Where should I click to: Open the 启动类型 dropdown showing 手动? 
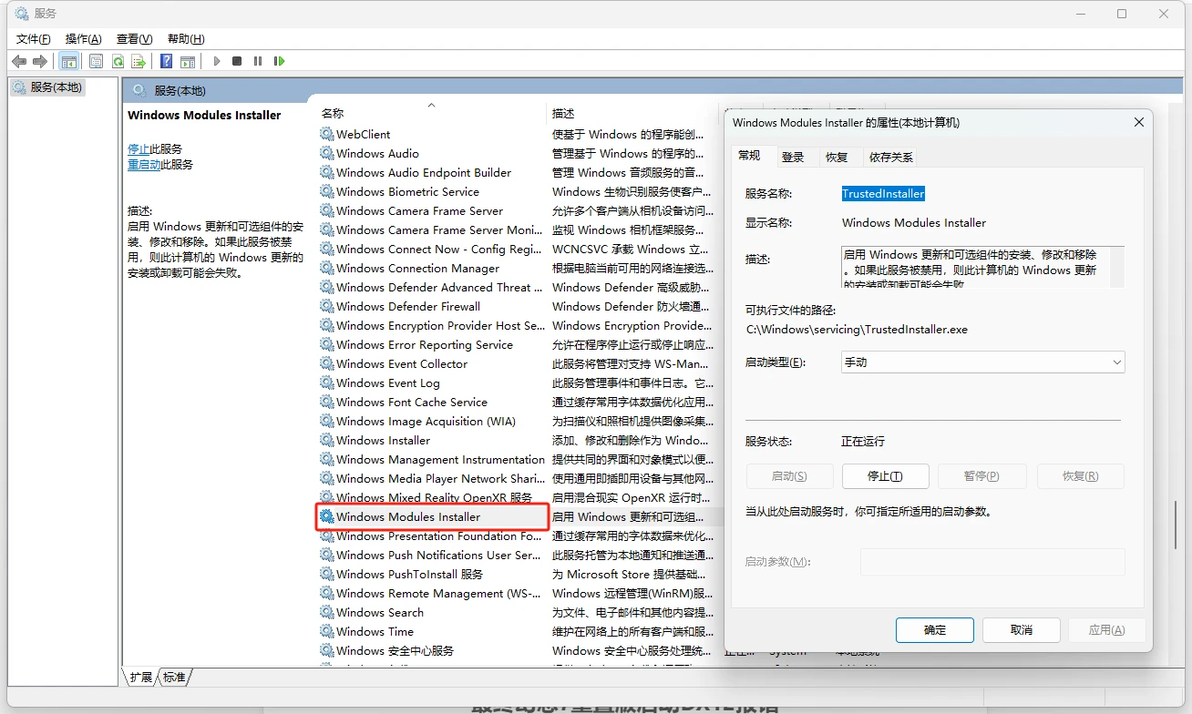[982, 362]
